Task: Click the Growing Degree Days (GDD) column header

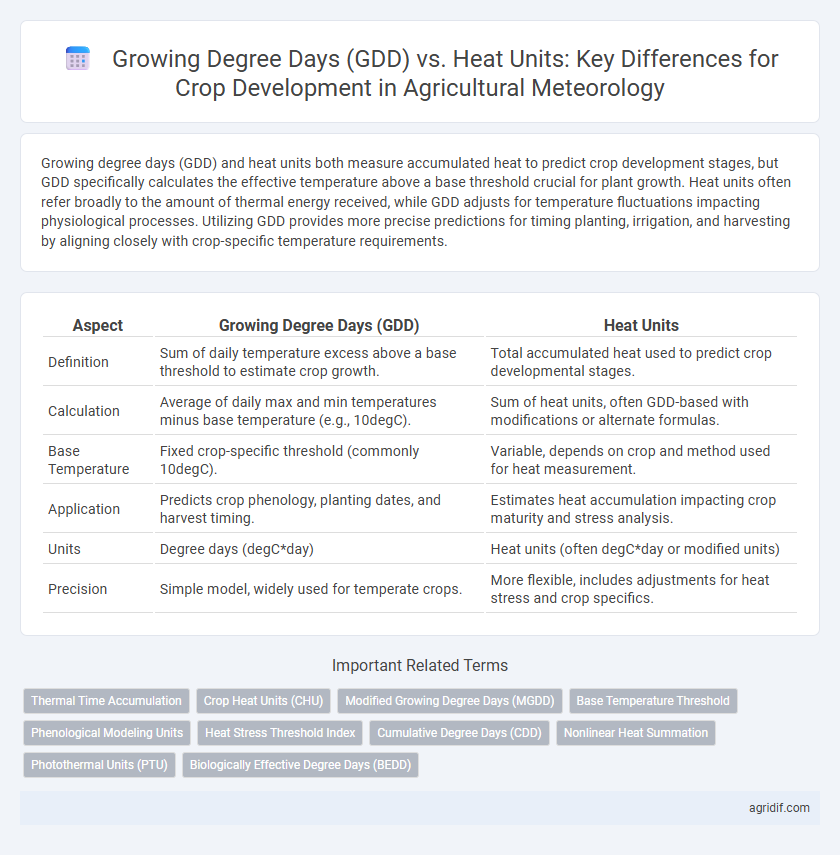Action: 319,326
